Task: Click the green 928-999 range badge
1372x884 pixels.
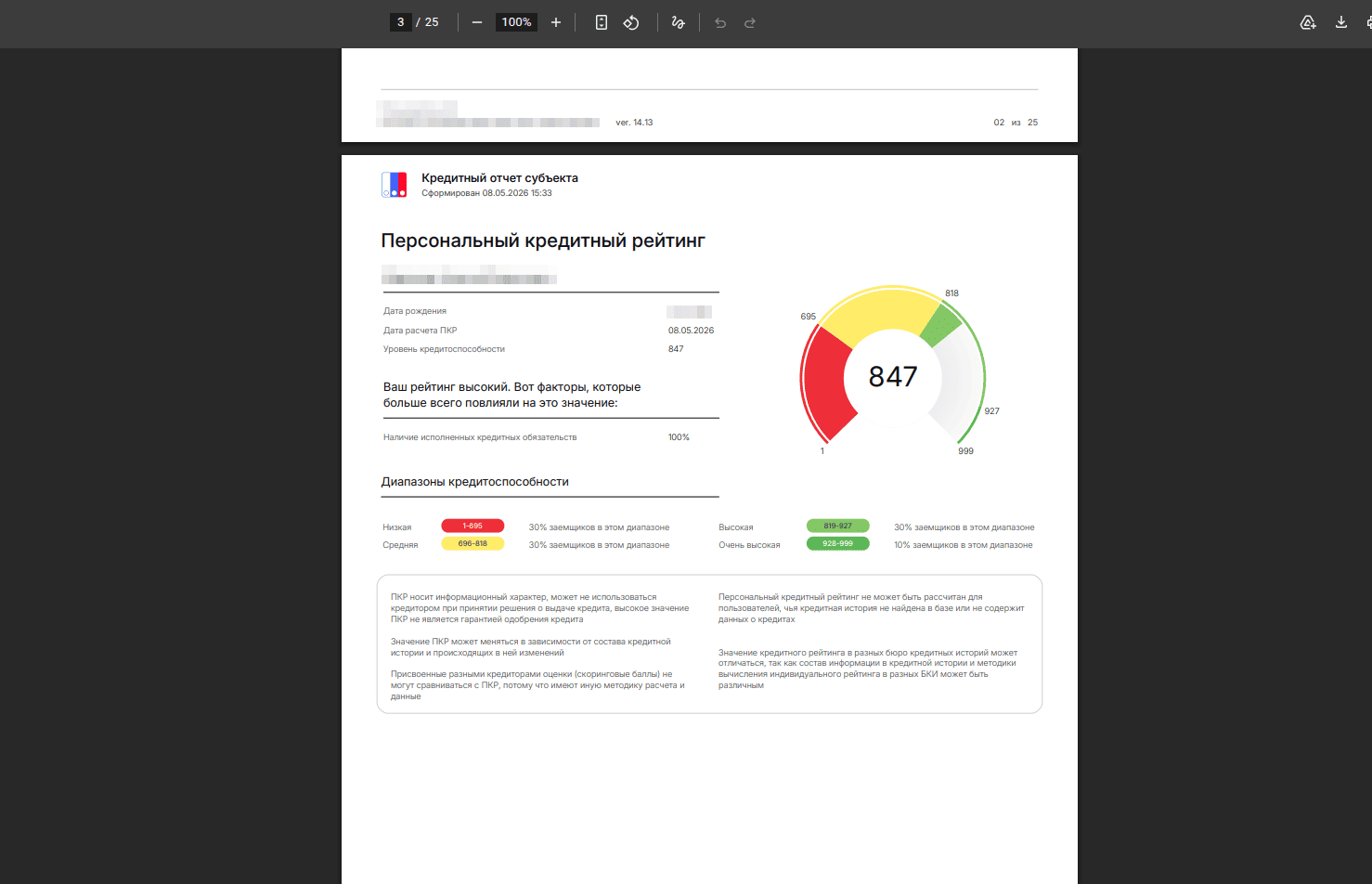Action: point(837,543)
